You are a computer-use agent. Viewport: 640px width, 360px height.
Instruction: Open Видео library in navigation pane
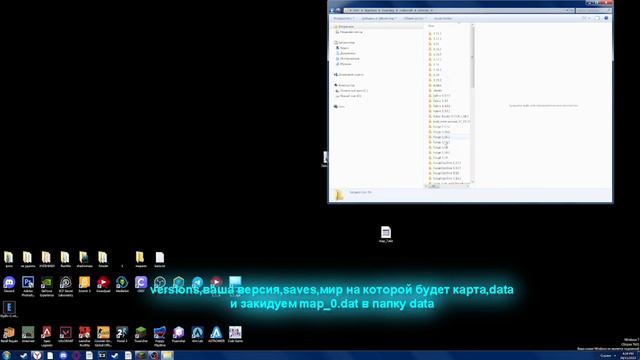tap(342, 48)
